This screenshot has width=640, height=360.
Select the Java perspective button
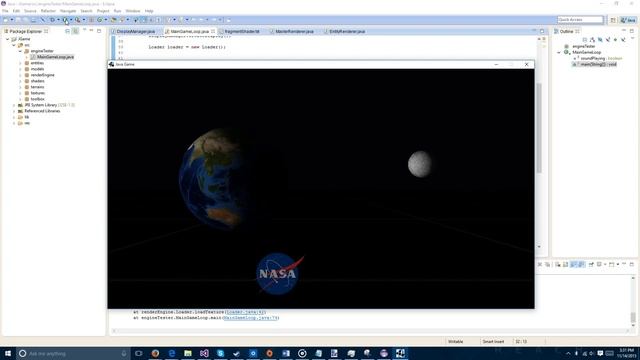(628, 20)
